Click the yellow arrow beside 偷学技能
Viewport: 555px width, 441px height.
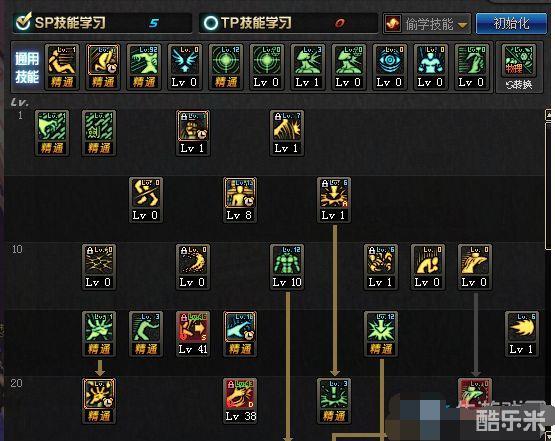pos(462,25)
